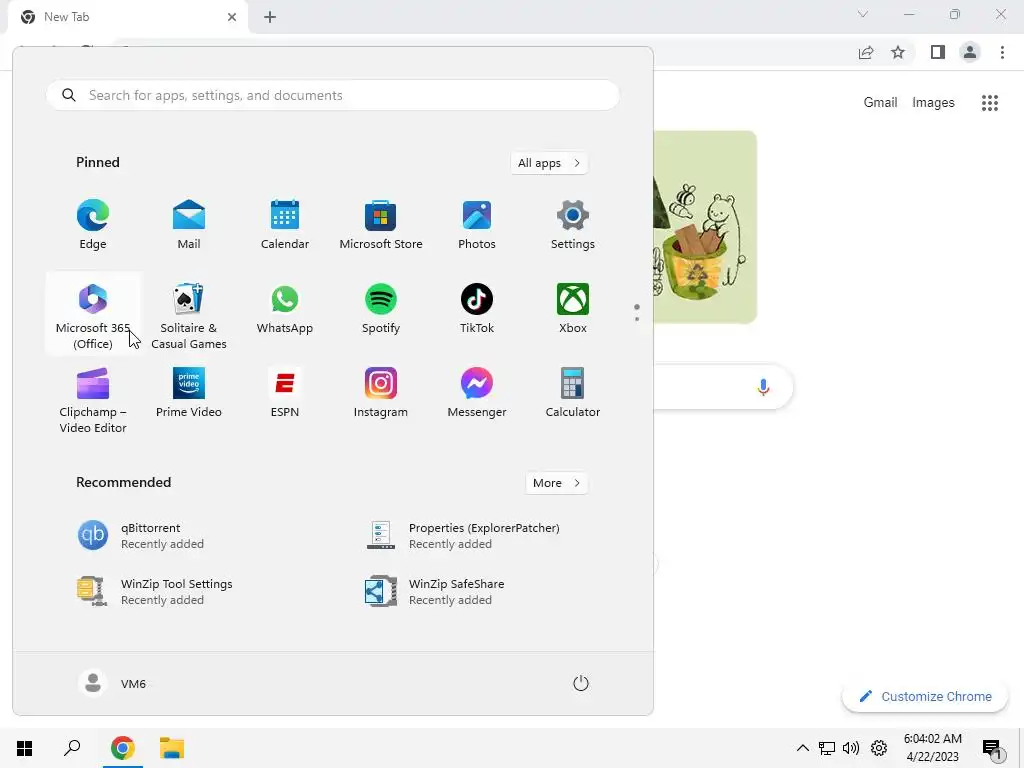Launch the Calculator app
This screenshot has height=768, width=1024.
(573, 394)
